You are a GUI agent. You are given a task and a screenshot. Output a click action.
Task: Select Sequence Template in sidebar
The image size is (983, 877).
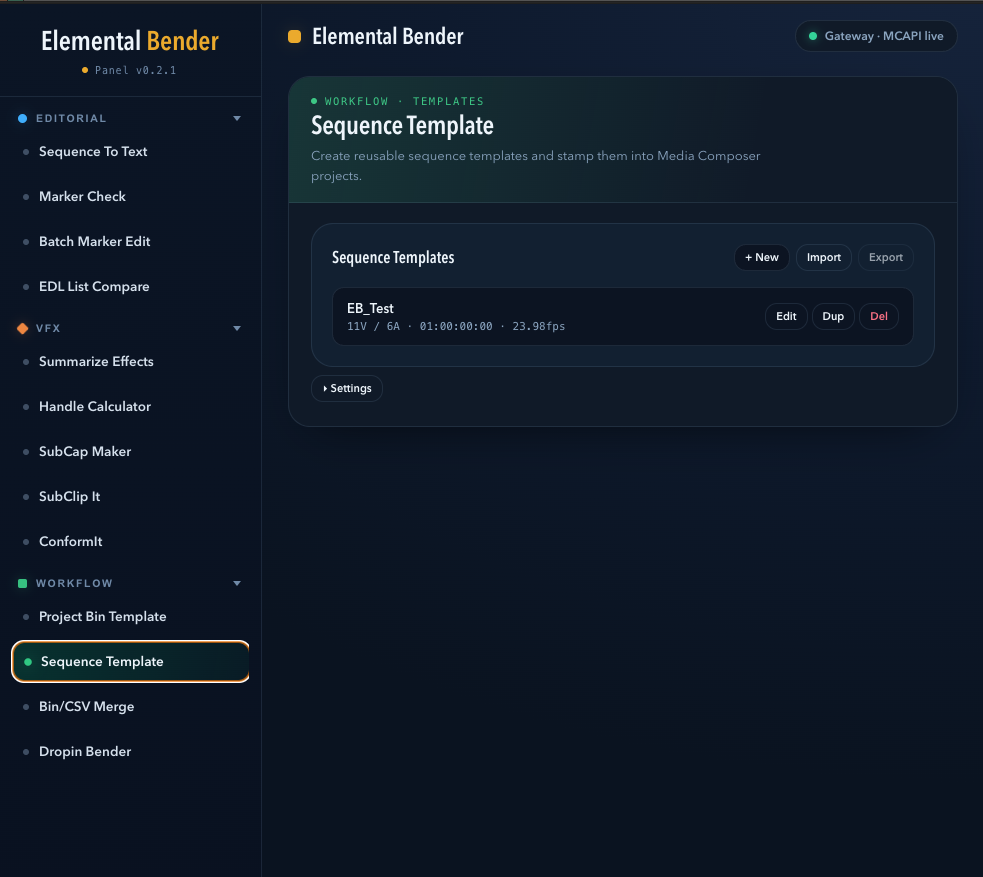[x=130, y=662]
